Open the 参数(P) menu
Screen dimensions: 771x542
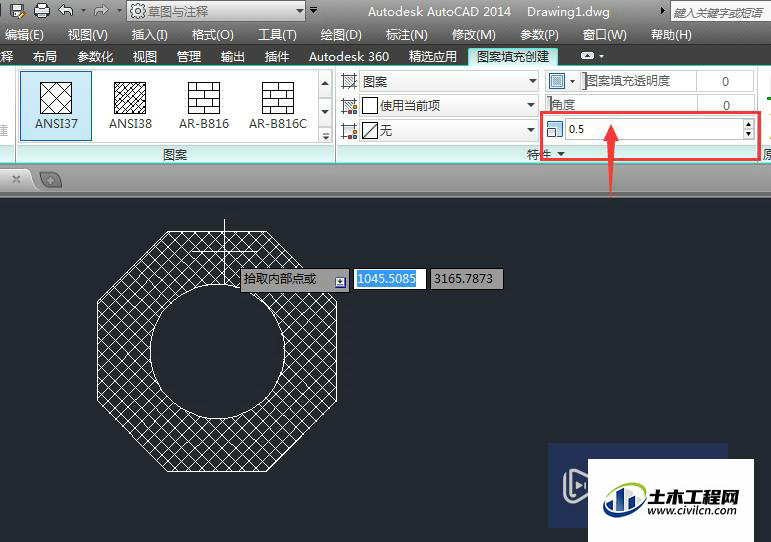click(539, 35)
